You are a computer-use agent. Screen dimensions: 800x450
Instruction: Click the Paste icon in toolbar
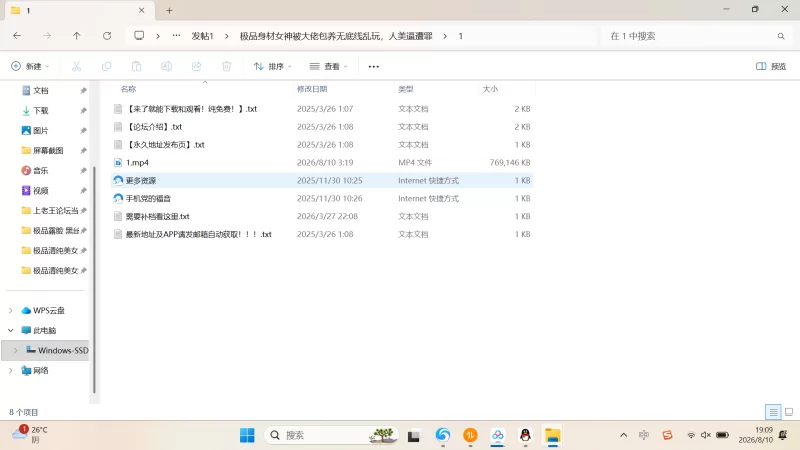point(136,66)
